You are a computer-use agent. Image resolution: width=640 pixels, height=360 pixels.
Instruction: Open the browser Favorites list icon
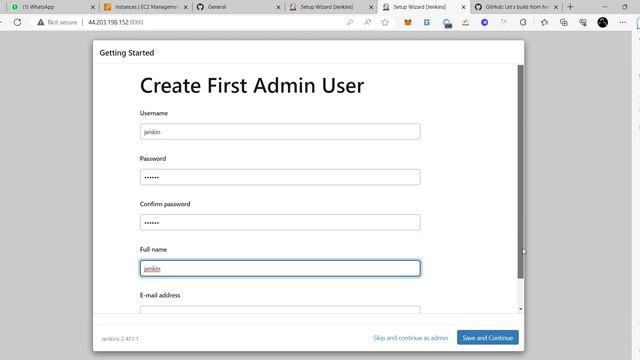click(544, 22)
